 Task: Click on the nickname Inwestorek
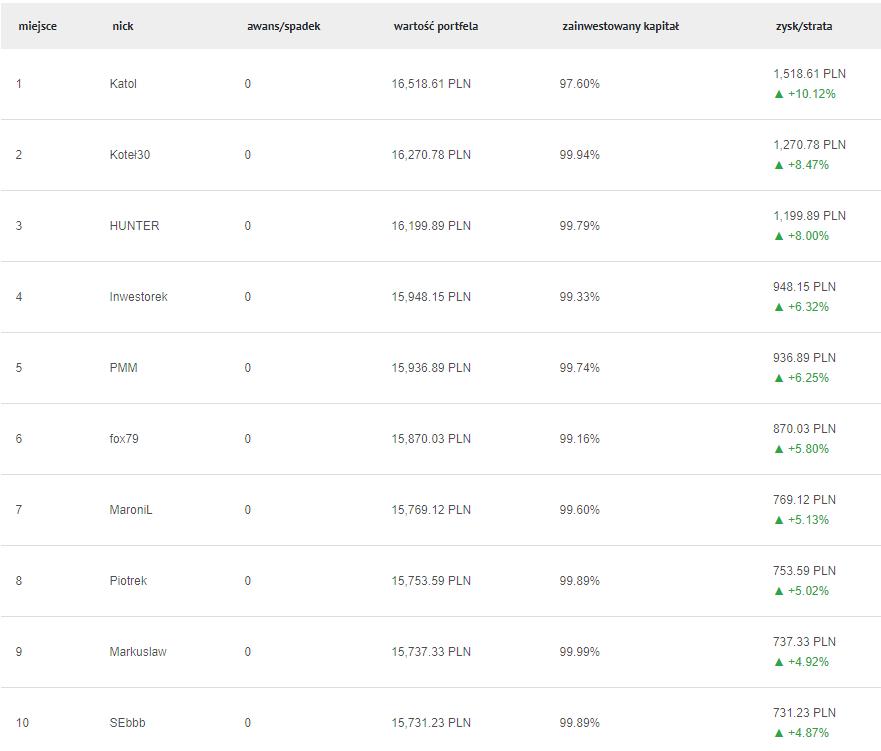click(138, 297)
